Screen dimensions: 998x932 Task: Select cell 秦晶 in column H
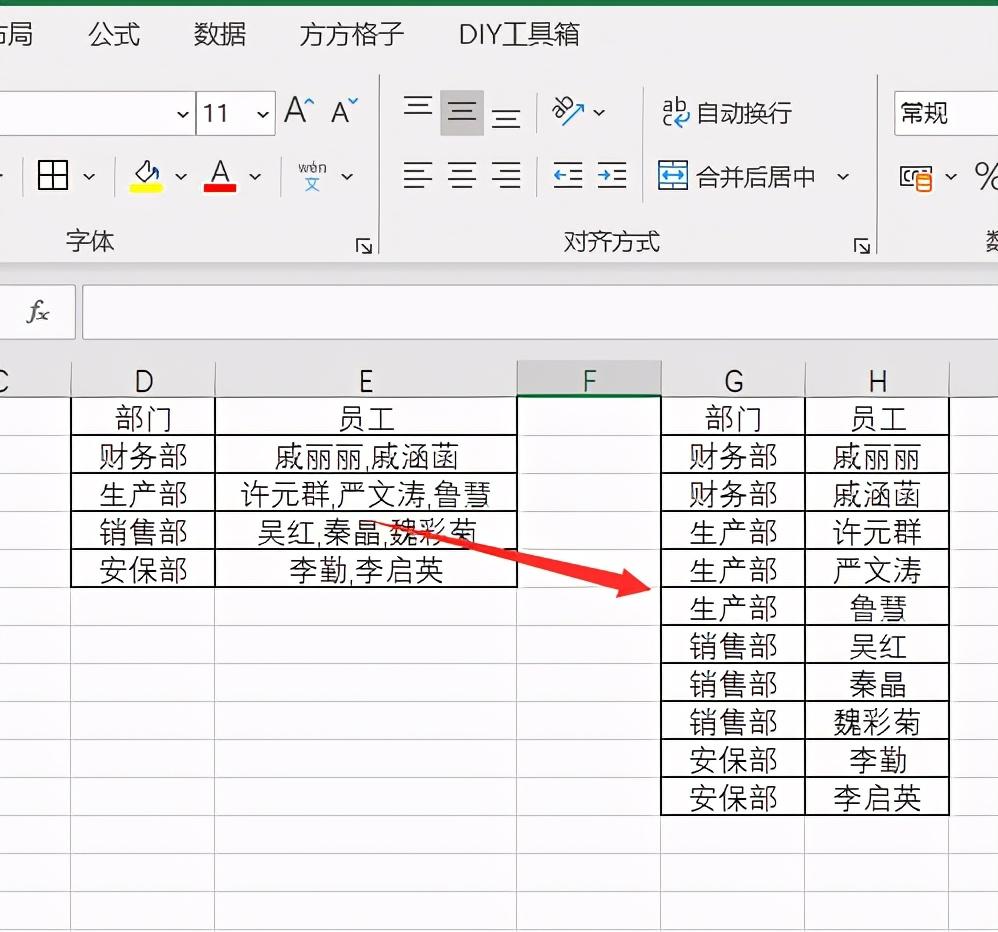point(877,684)
